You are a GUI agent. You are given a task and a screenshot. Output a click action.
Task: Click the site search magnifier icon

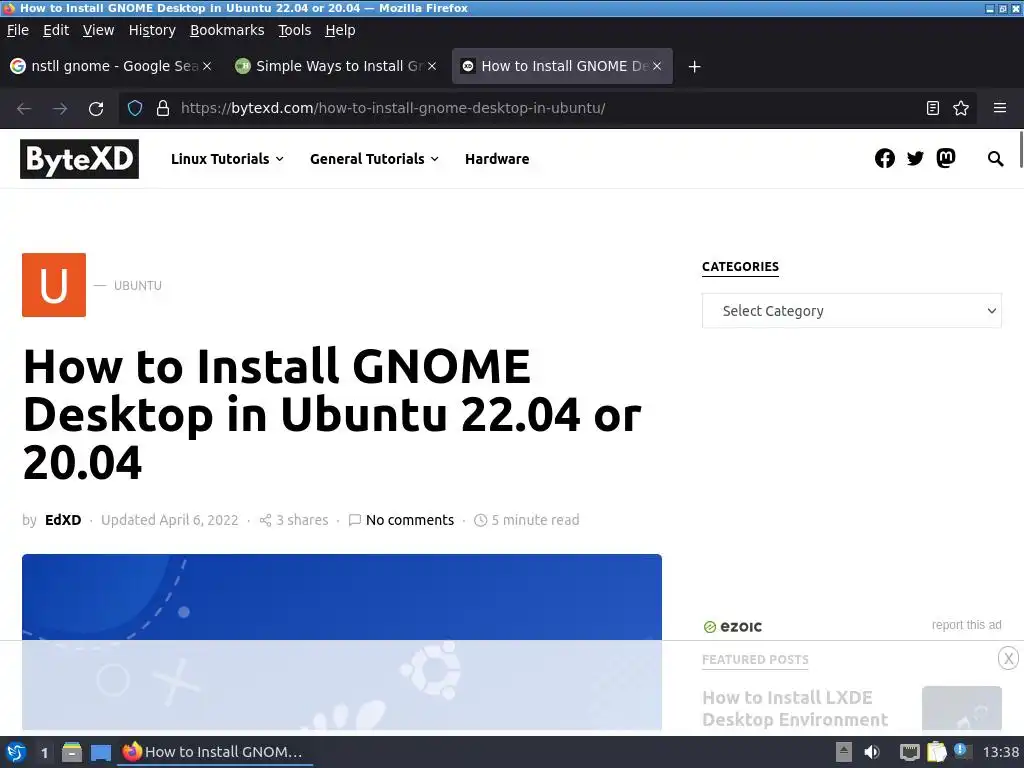(995, 159)
